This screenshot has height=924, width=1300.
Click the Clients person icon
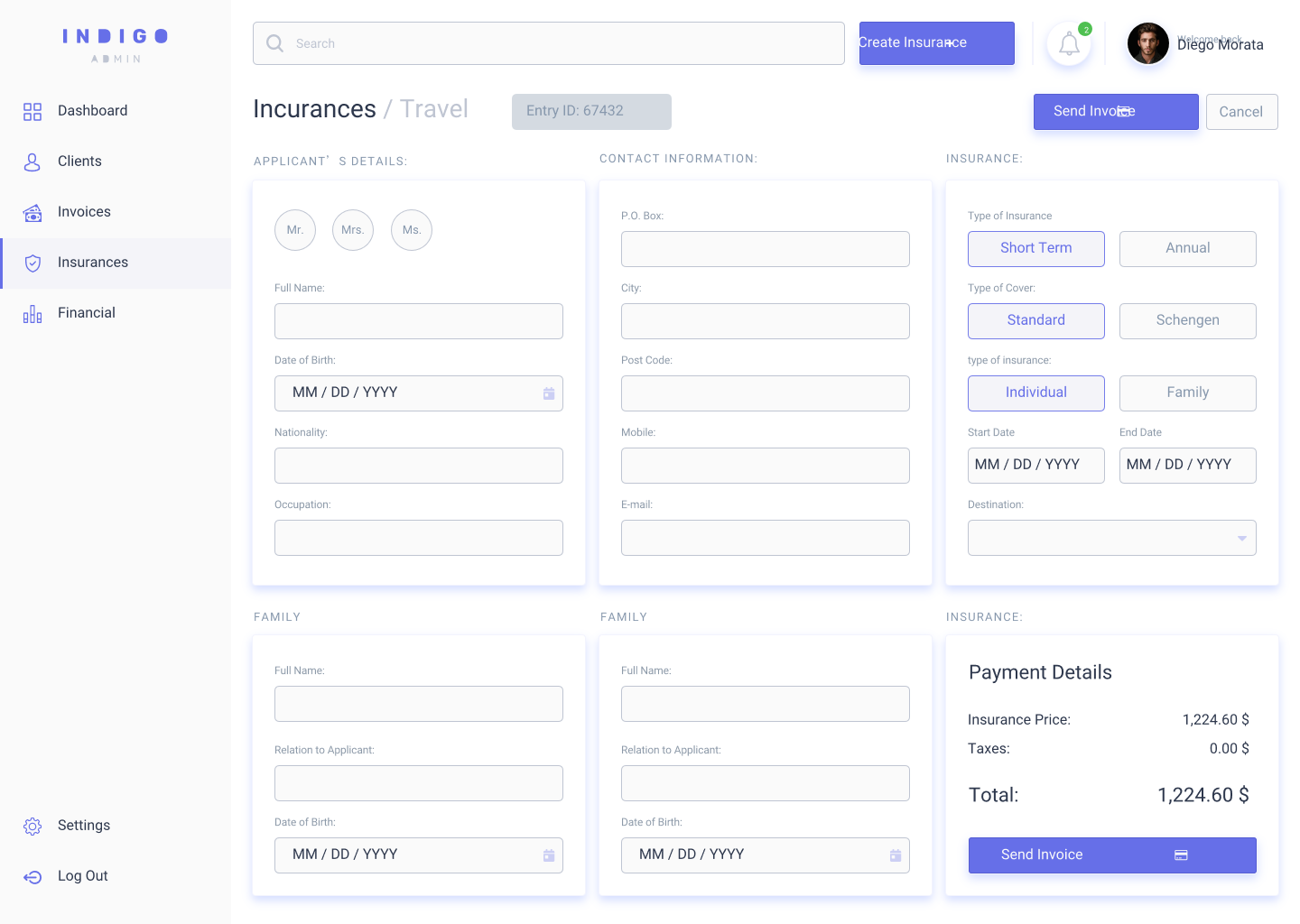click(32, 162)
